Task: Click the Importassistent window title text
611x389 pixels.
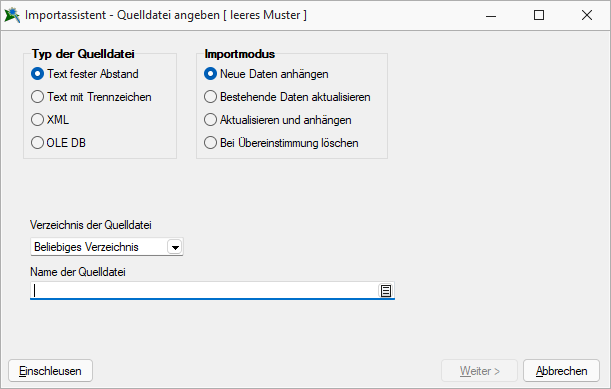Action: tap(166, 15)
